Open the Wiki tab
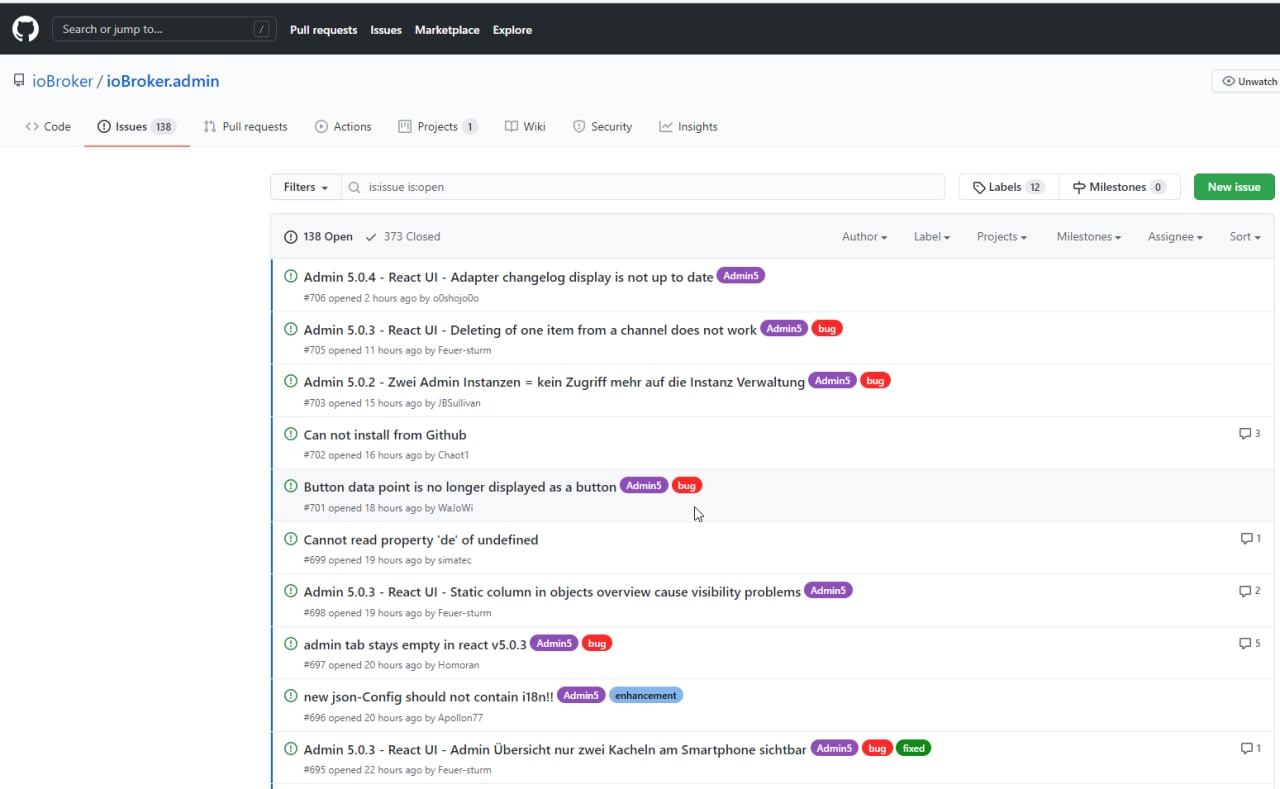This screenshot has height=789, width=1280. (x=525, y=127)
